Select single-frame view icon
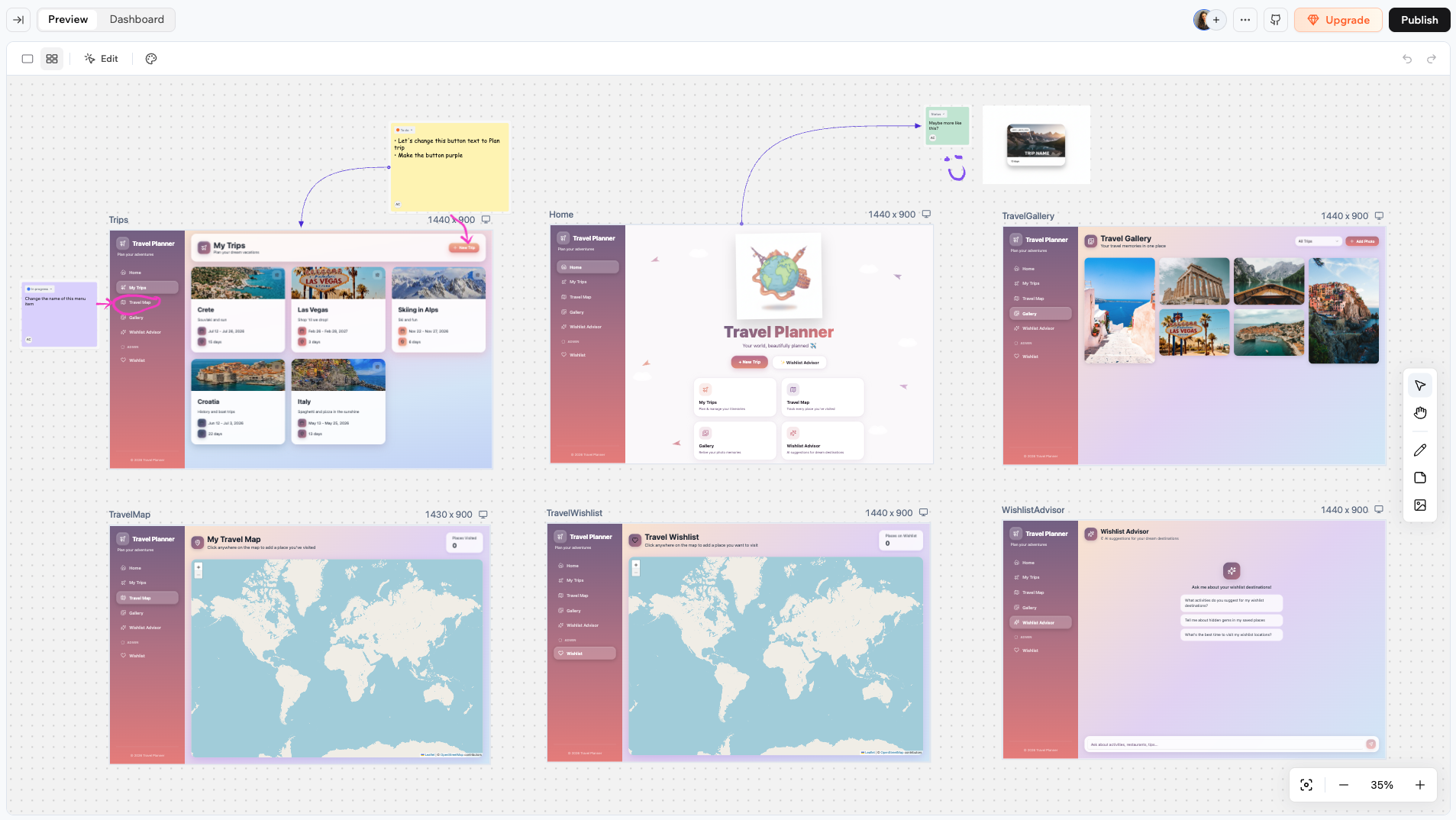 point(27,59)
